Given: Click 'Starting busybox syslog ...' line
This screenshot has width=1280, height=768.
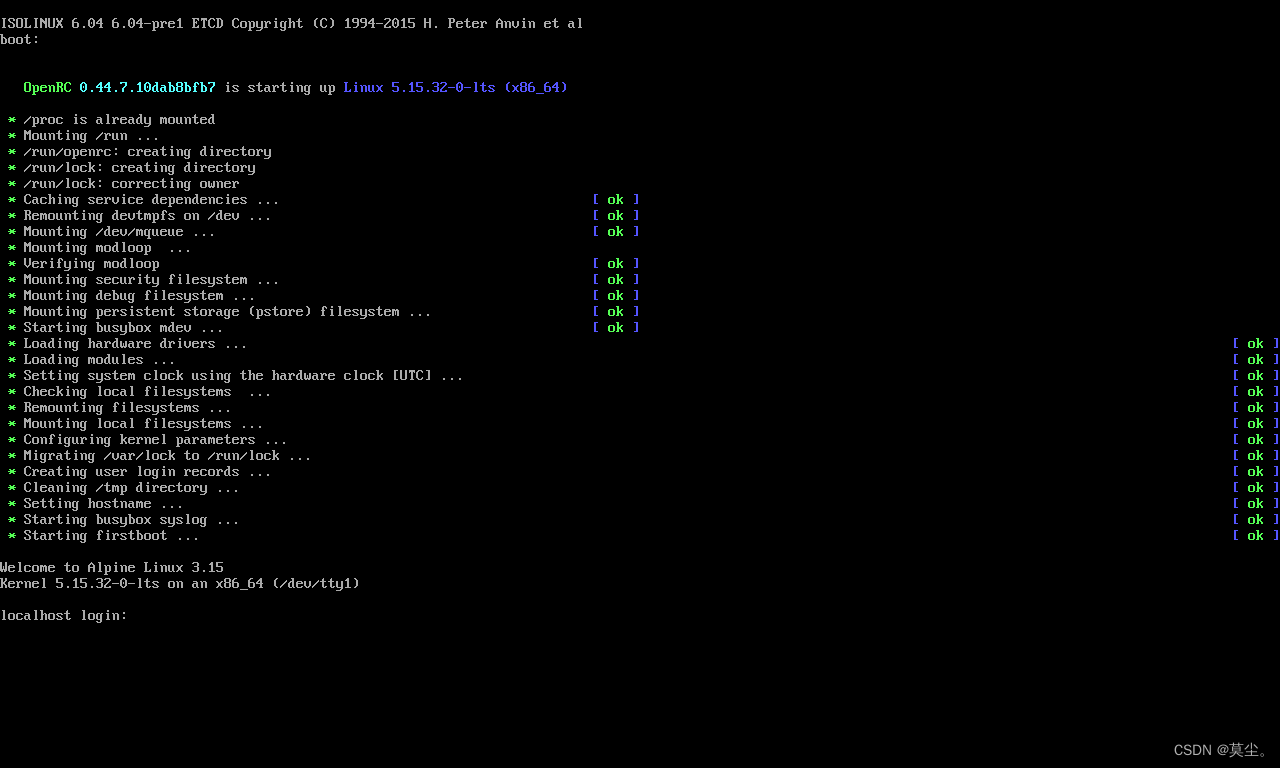Looking at the screenshot, I should [x=124, y=519].
